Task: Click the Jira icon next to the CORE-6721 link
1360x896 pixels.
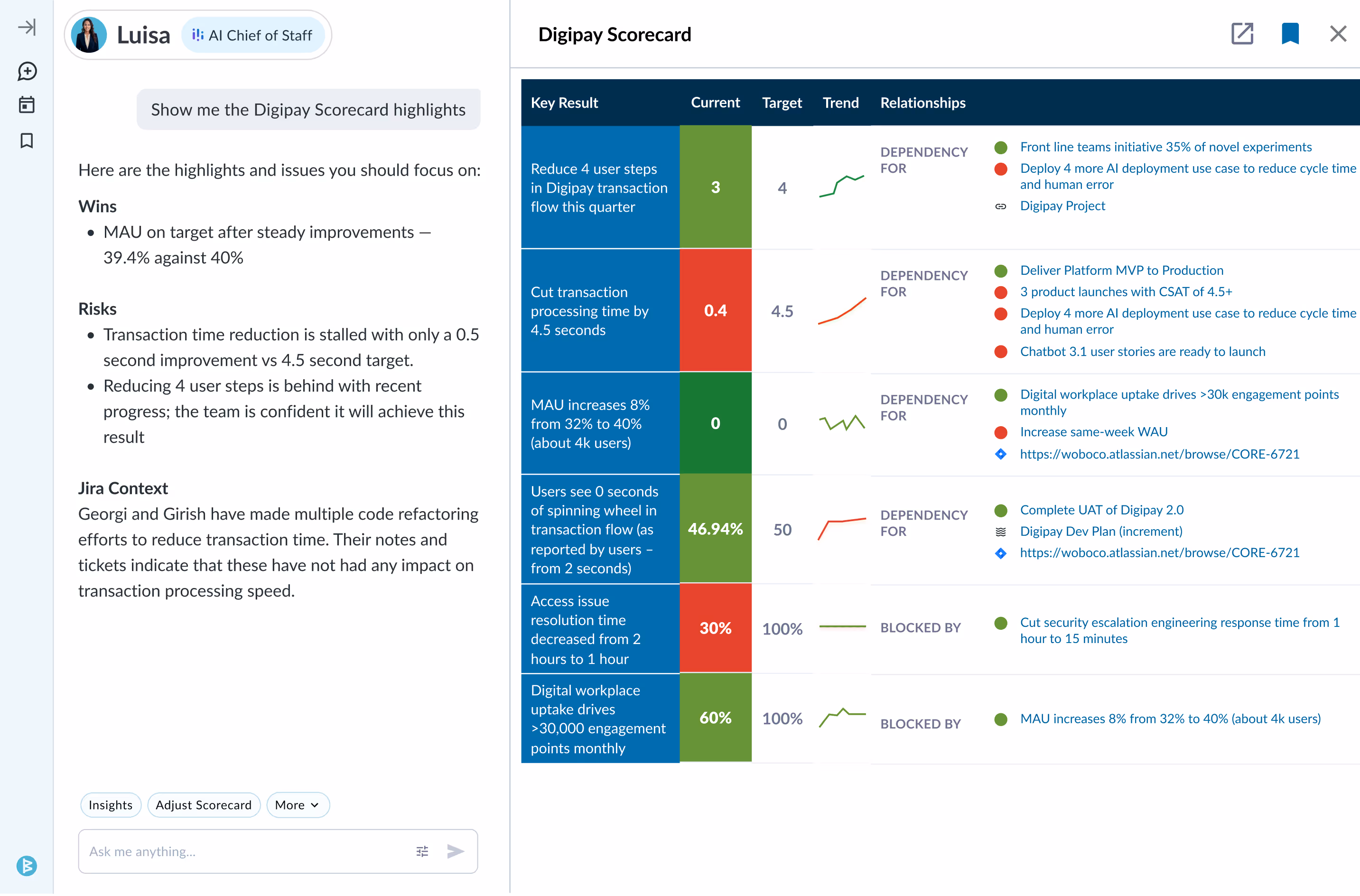Action: (x=1001, y=454)
